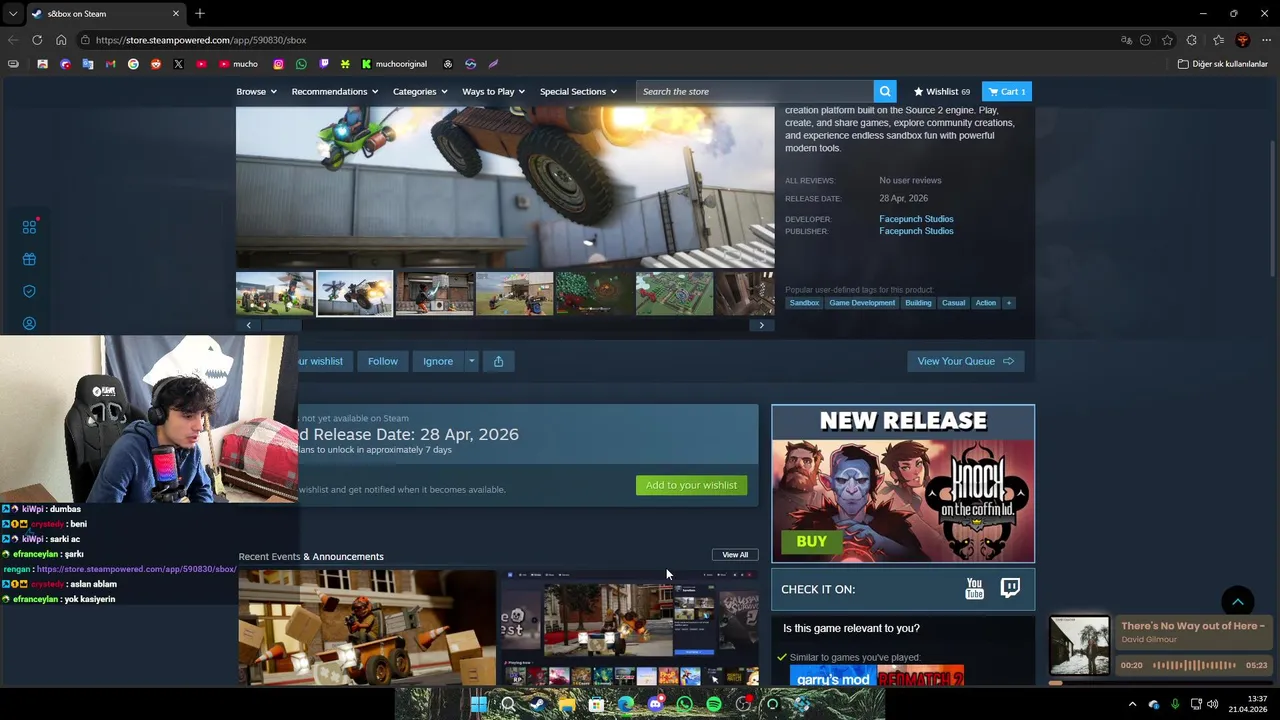Open the favorites list icon
Viewport: 1280px width, 720px height.
click(1218, 40)
